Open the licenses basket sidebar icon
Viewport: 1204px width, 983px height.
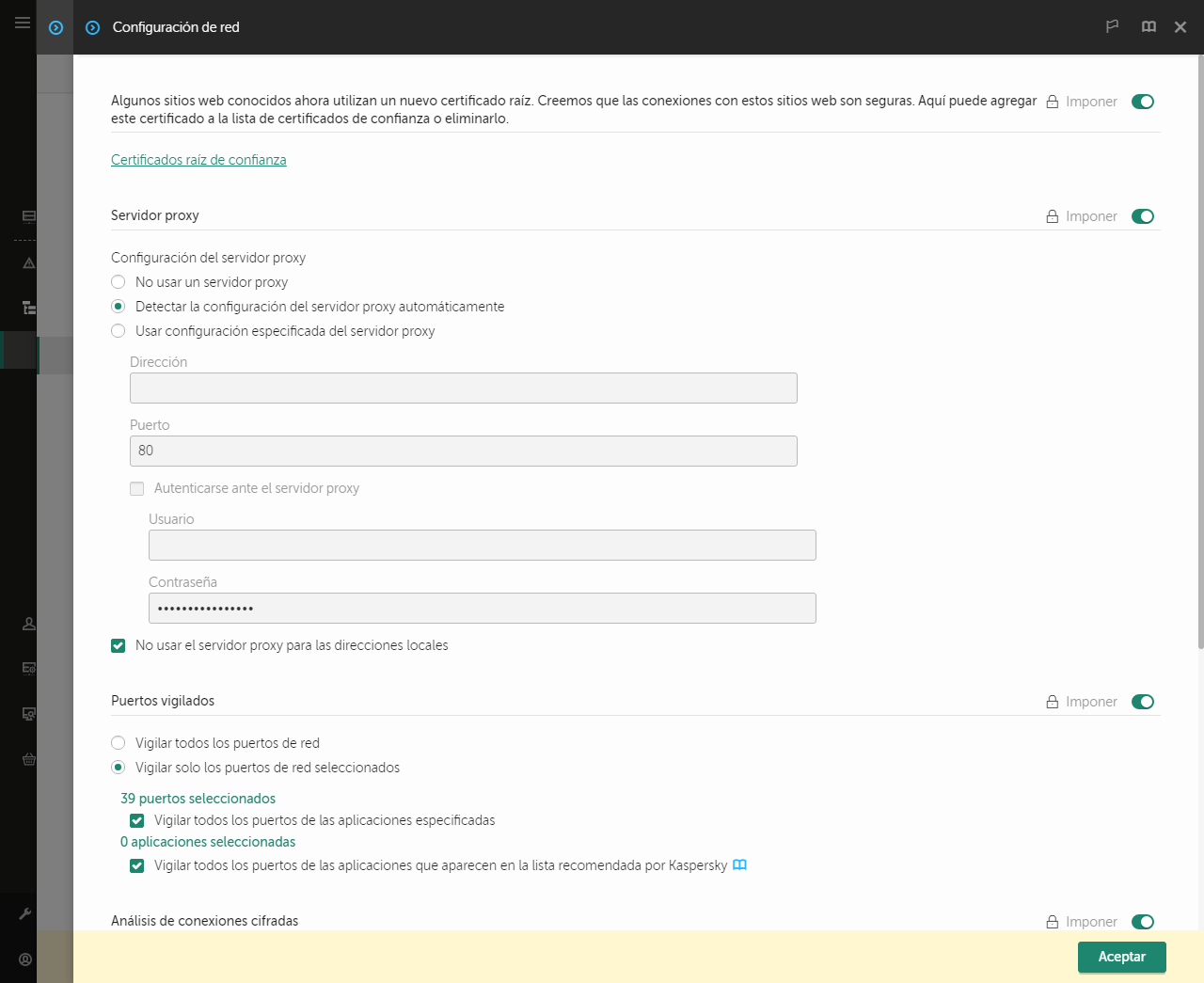tap(28, 758)
